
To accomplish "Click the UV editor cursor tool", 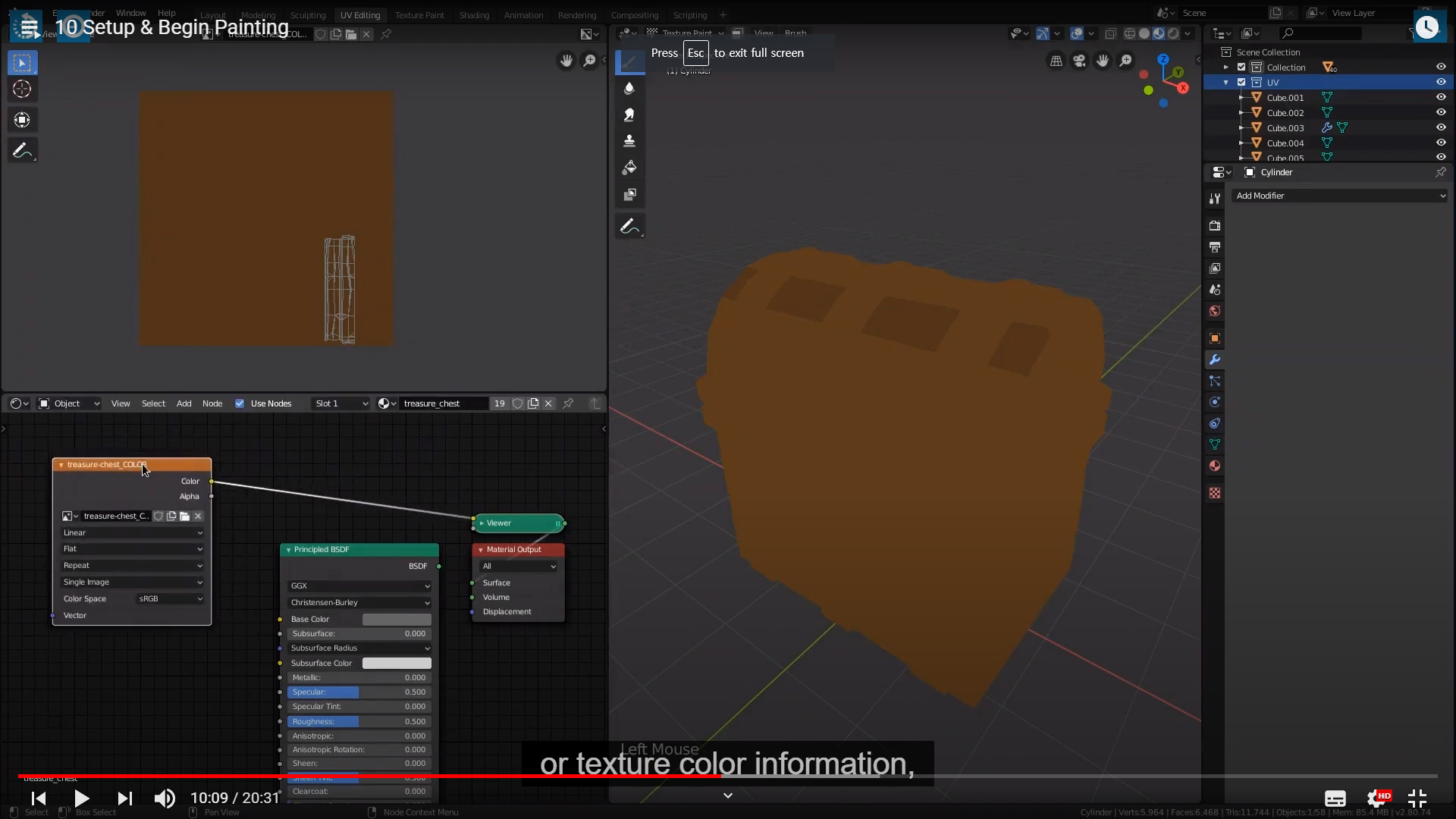I will (x=22, y=89).
